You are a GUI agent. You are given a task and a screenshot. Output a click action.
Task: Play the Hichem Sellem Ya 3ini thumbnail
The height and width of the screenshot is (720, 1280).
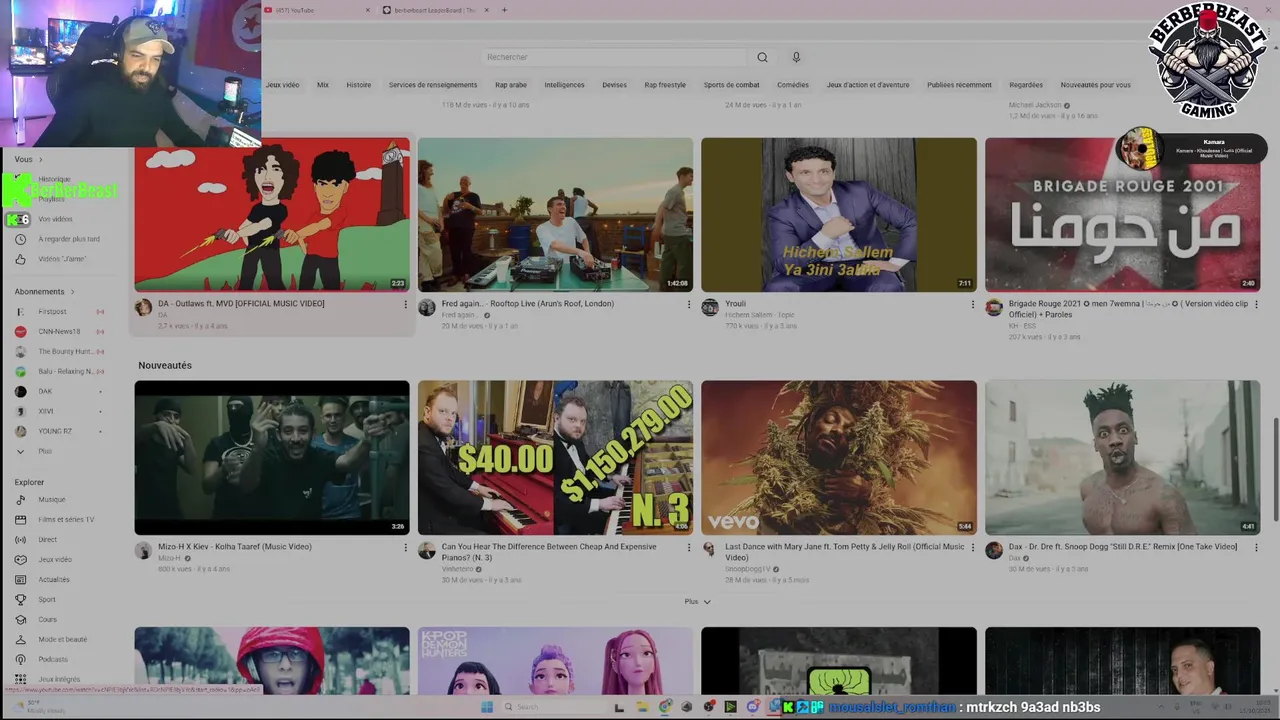[839, 215]
